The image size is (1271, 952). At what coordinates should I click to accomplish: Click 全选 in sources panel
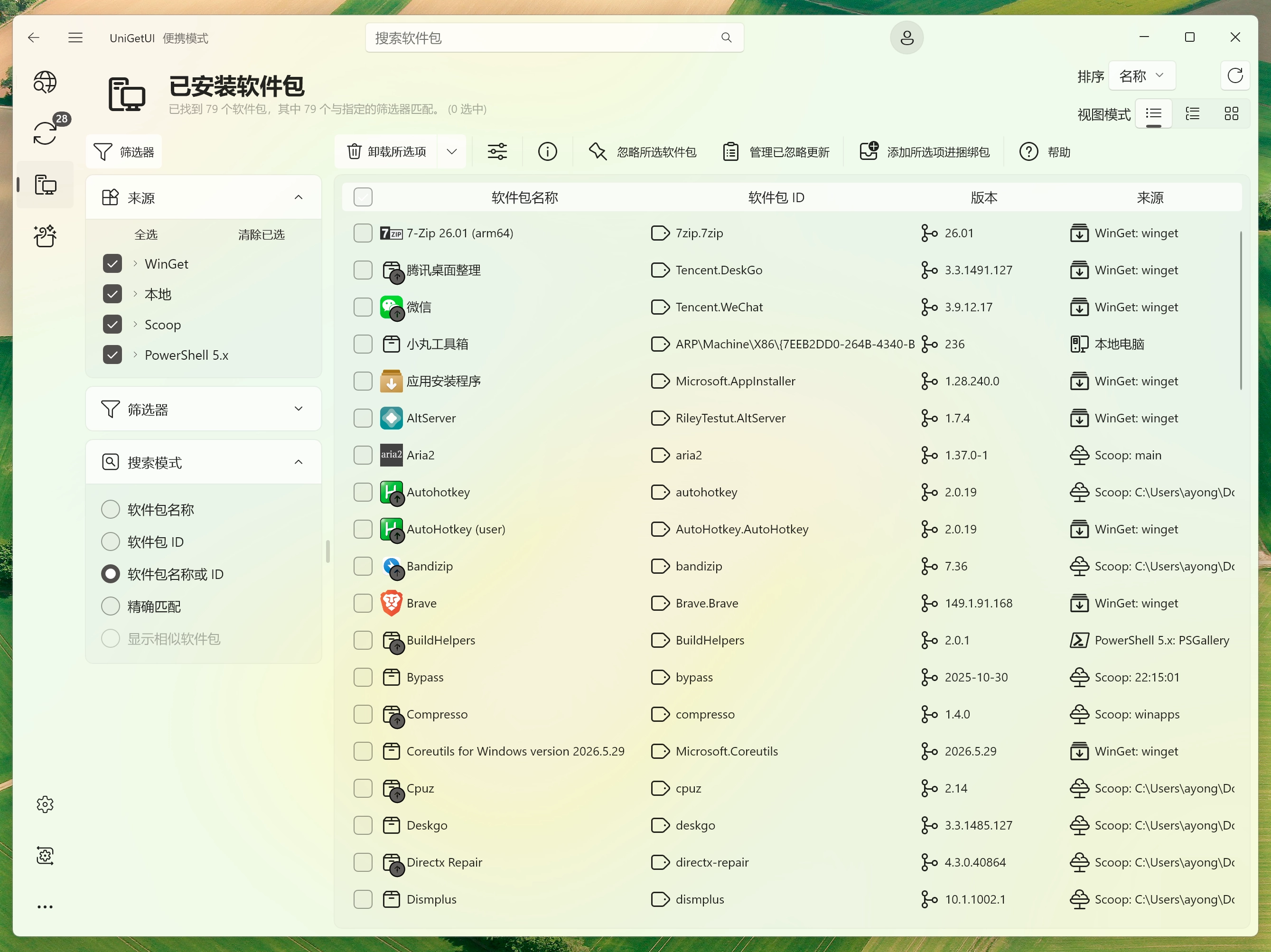click(x=145, y=234)
